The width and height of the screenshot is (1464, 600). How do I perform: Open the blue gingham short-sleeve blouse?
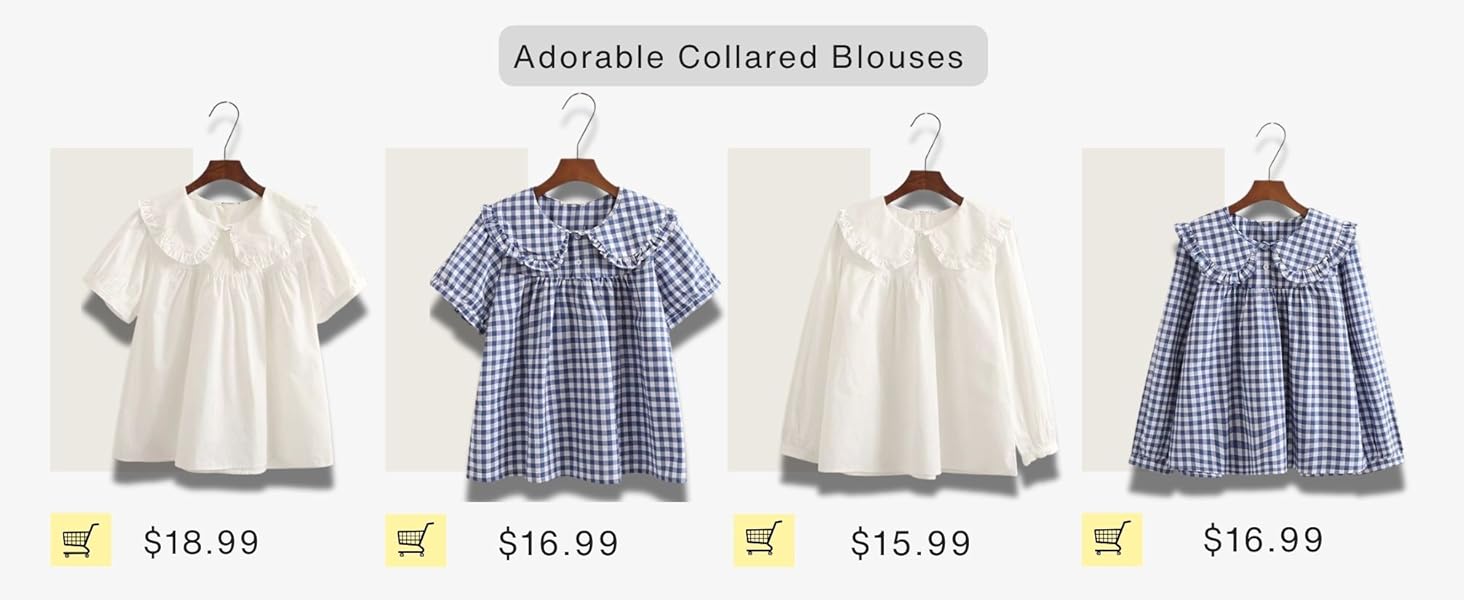click(x=575, y=340)
